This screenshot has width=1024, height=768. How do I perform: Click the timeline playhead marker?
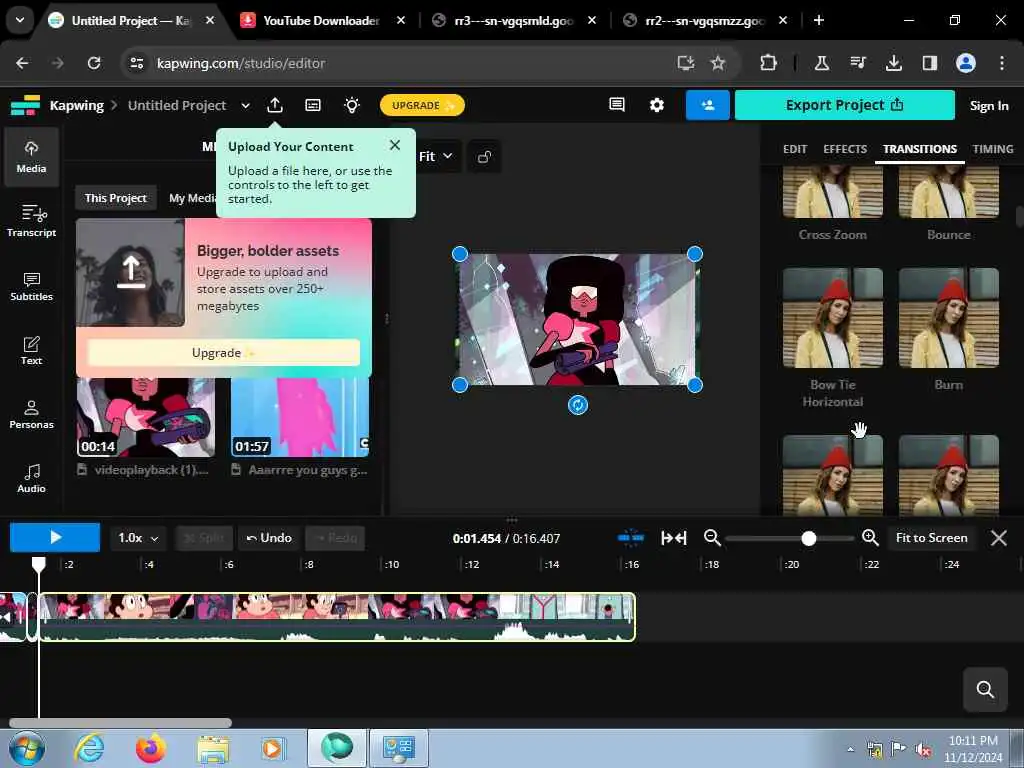tap(39, 563)
